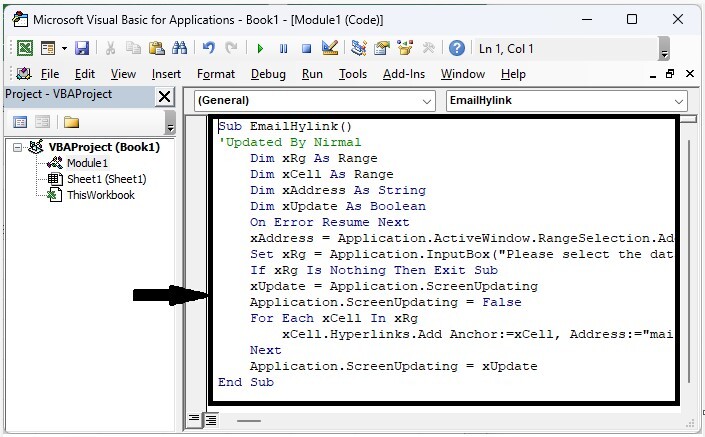Open the Tools menu

pyautogui.click(x=353, y=74)
